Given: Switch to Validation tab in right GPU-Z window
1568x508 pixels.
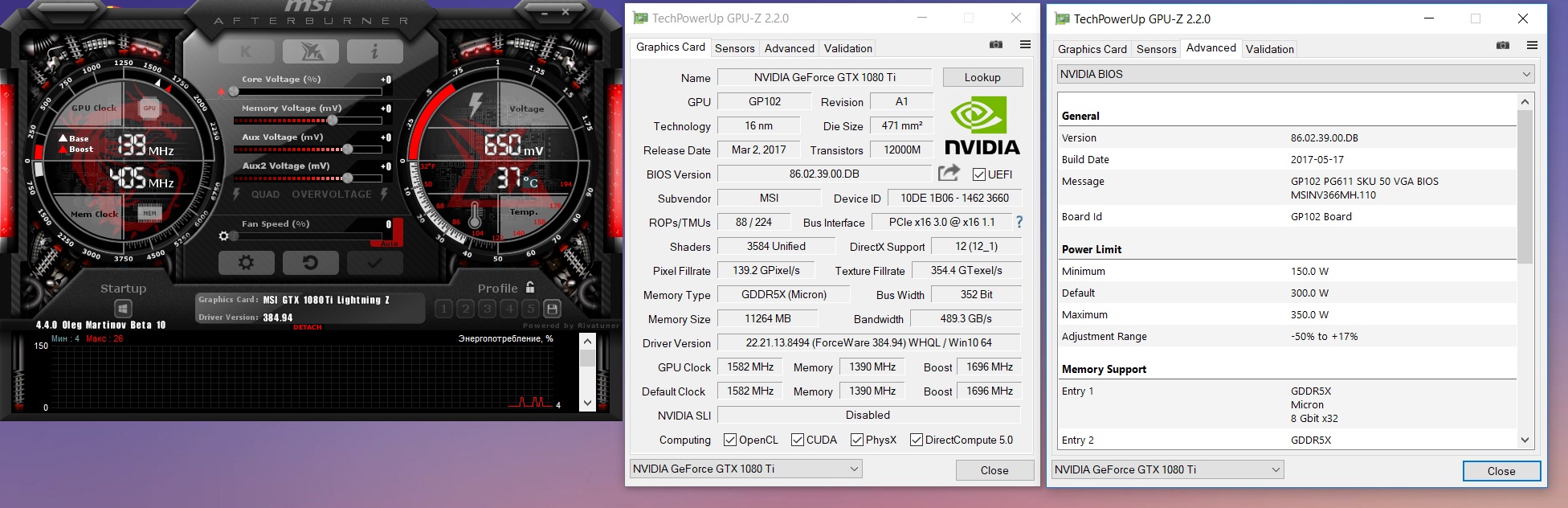Looking at the screenshot, I should coord(1269,49).
